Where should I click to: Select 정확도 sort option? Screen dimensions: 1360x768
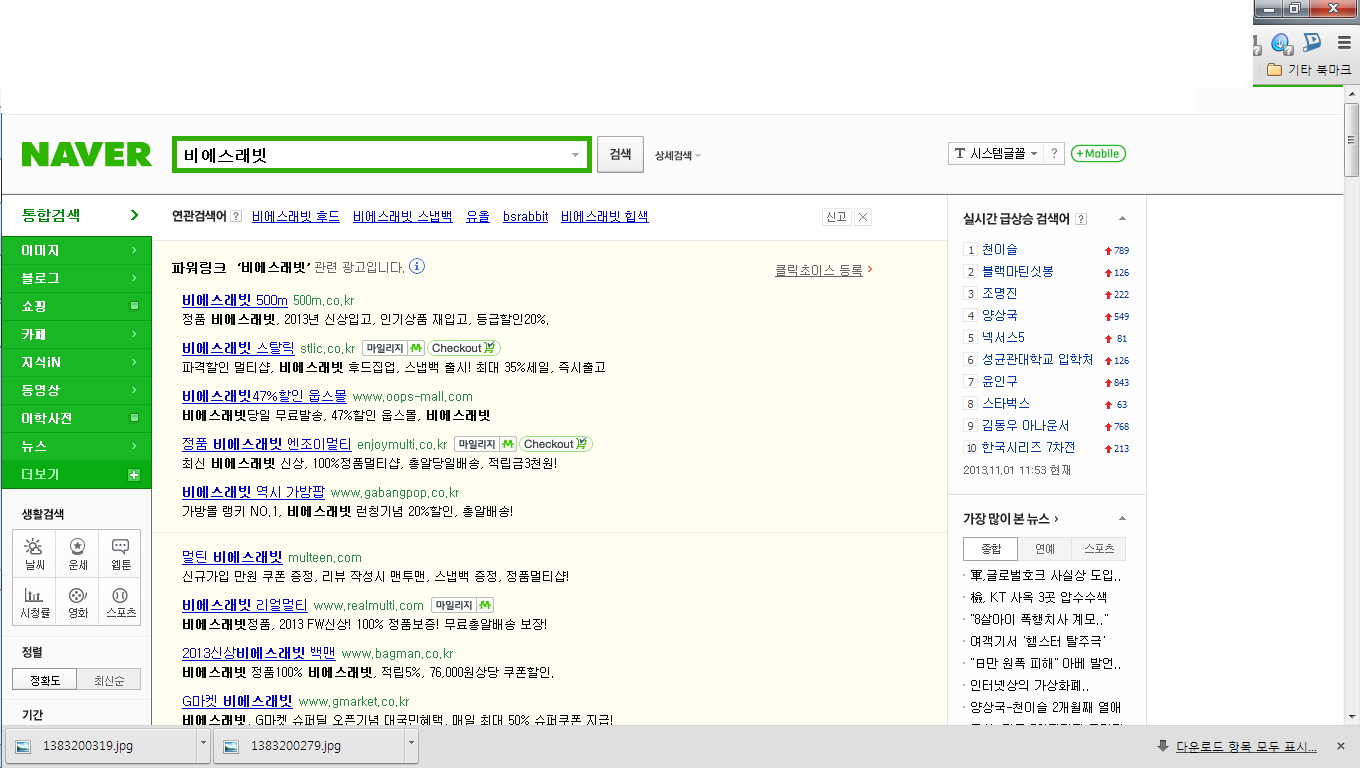pyautogui.click(x=45, y=680)
